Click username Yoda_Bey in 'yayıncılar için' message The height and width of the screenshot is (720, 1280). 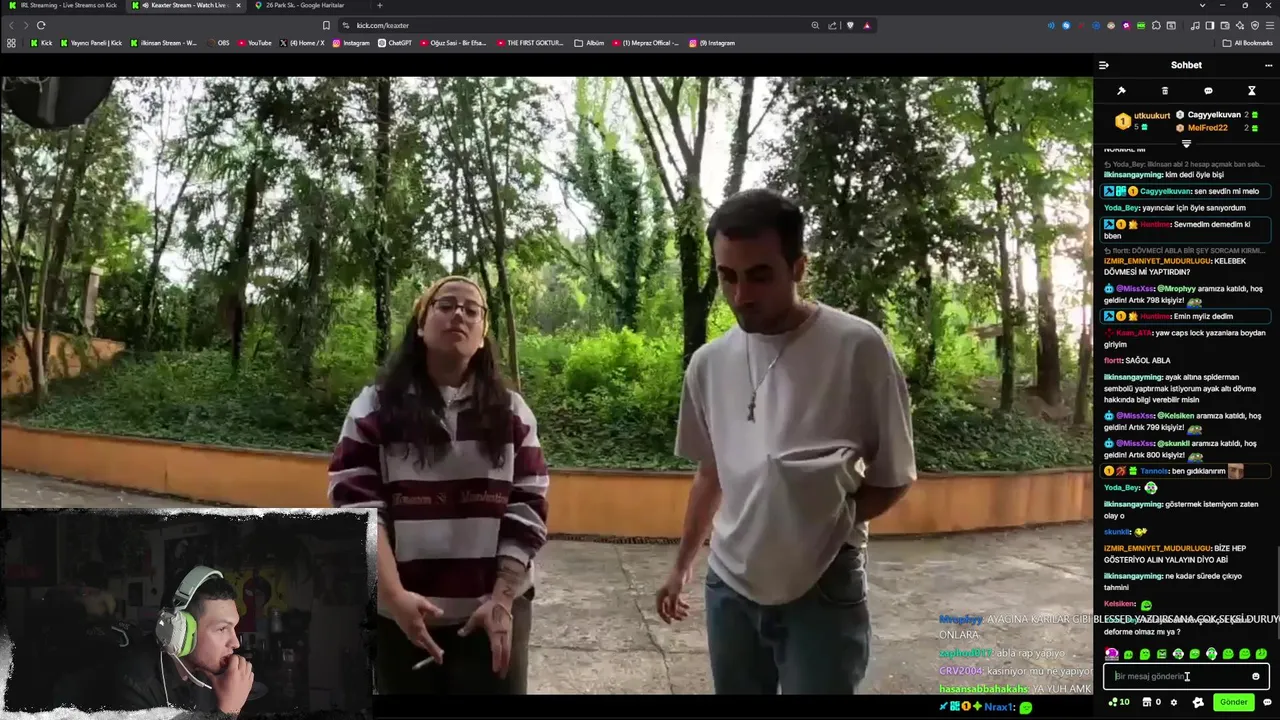[x=1121, y=208]
